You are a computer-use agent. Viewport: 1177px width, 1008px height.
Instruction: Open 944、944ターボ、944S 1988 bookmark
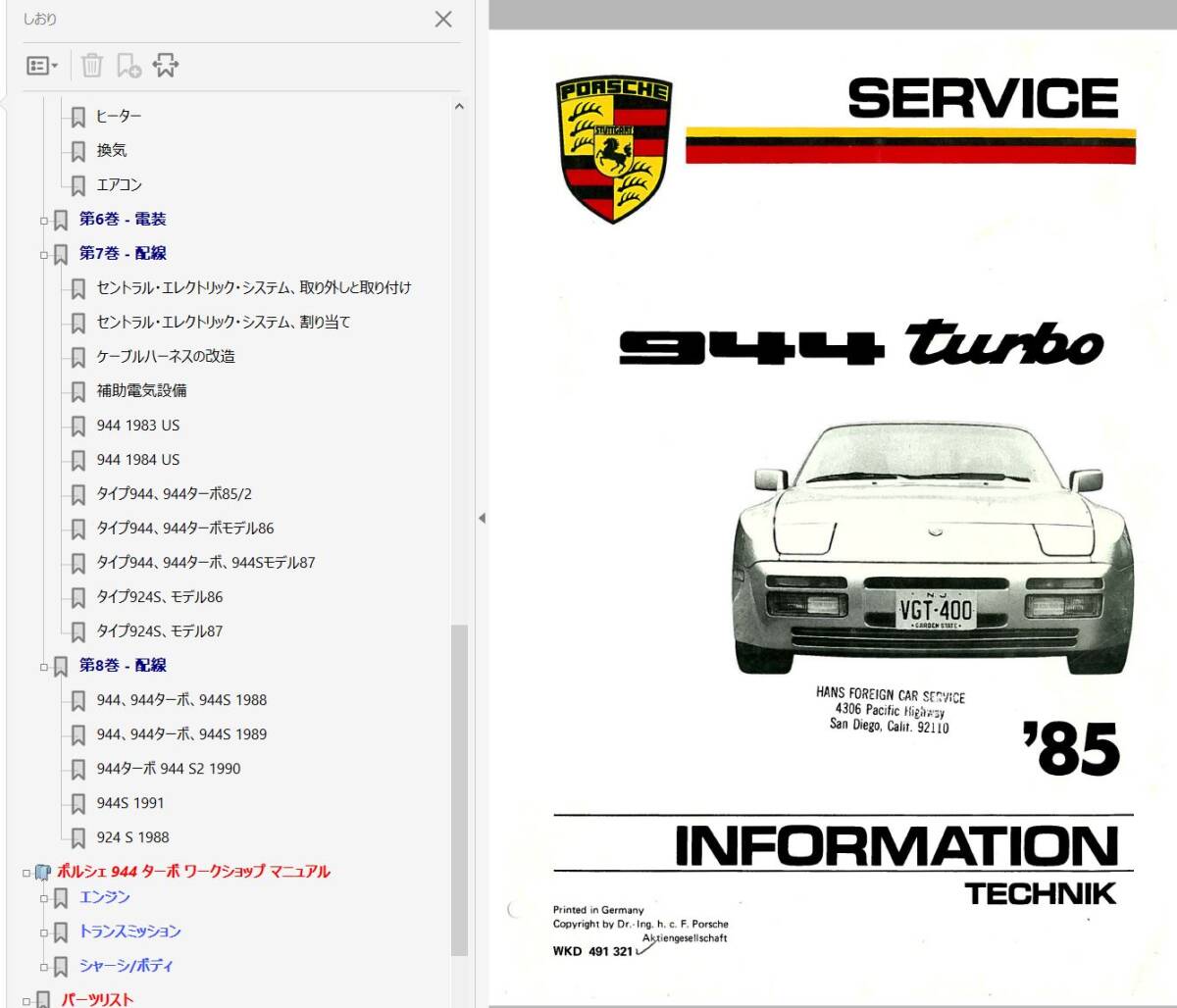click(181, 699)
